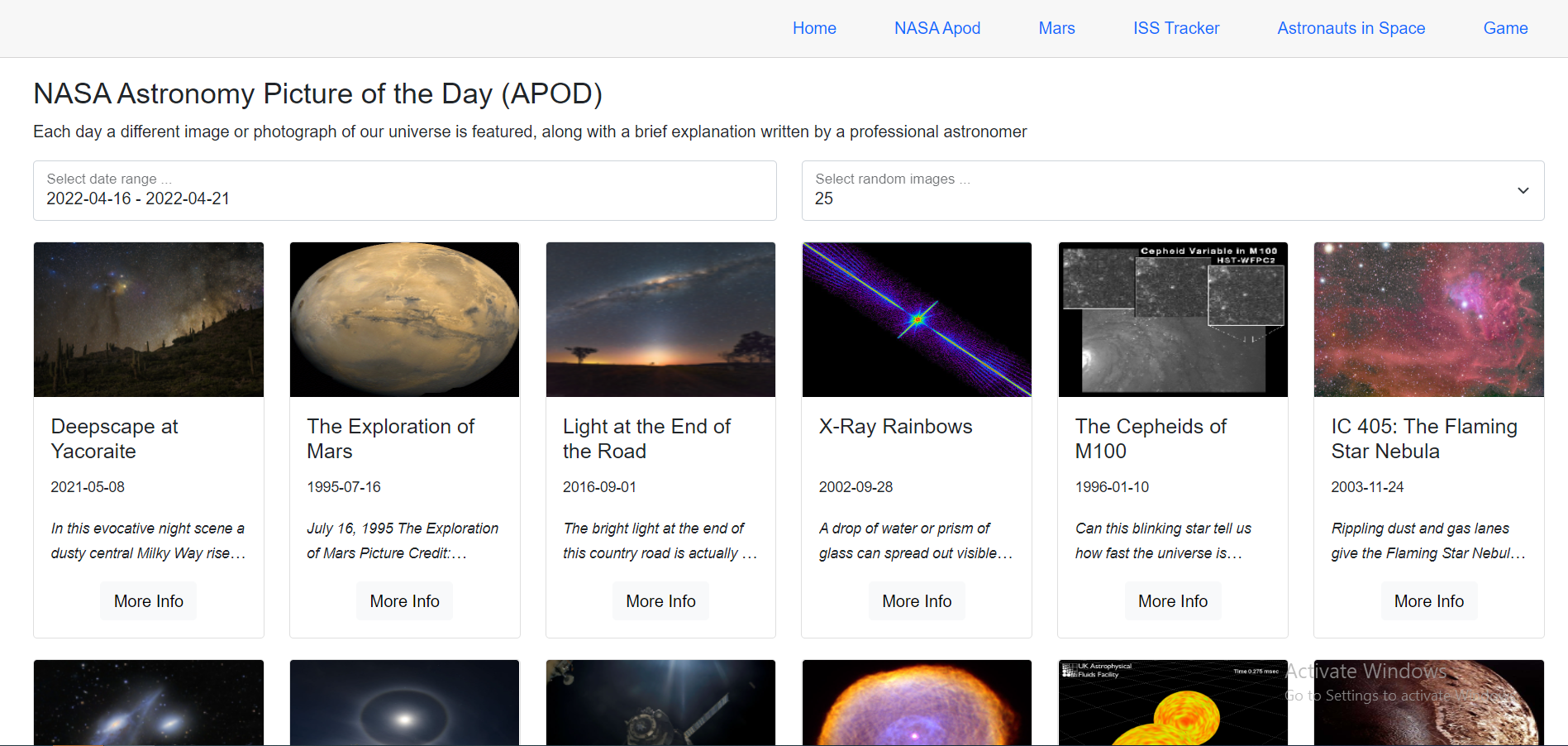Open the Select random images dropdown

(1173, 190)
